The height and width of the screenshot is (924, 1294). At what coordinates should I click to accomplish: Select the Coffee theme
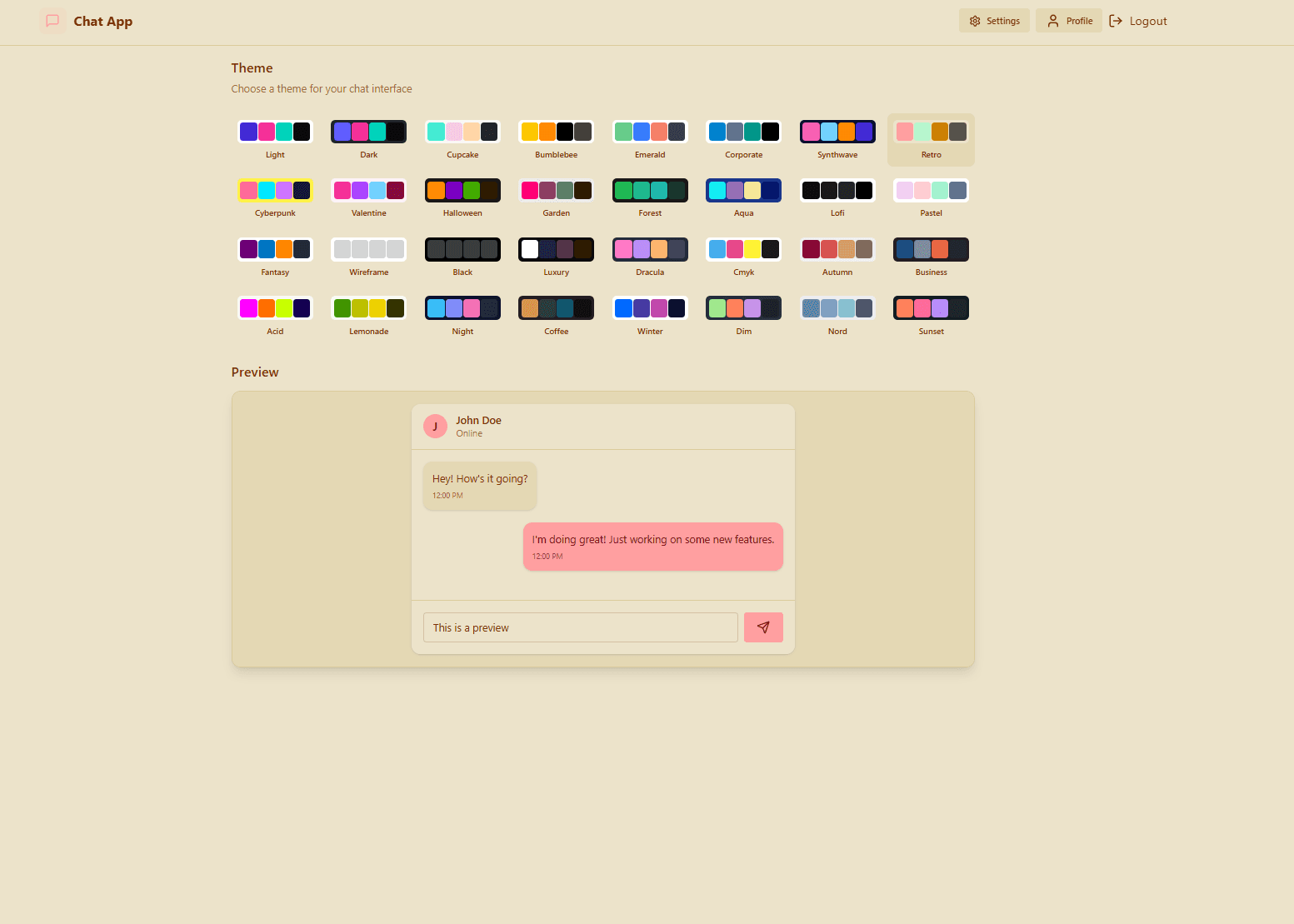[556, 316]
